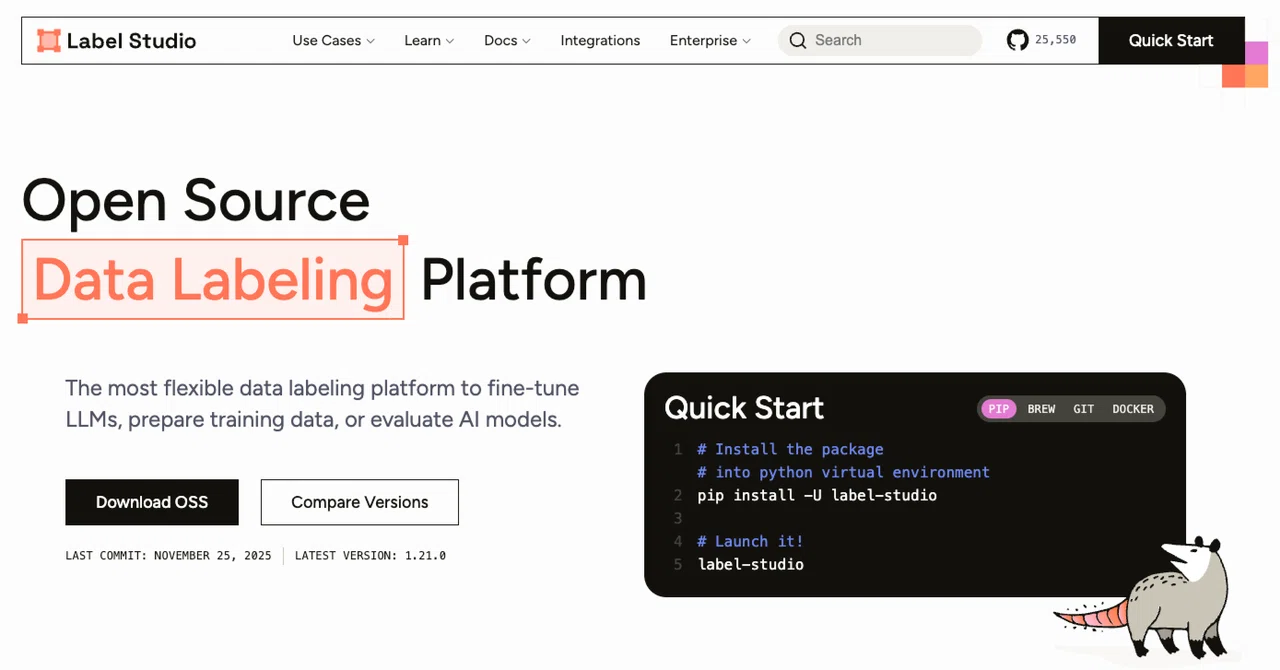Click the search magnifier icon
The width and height of the screenshot is (1280, 670).
point(797,40)
